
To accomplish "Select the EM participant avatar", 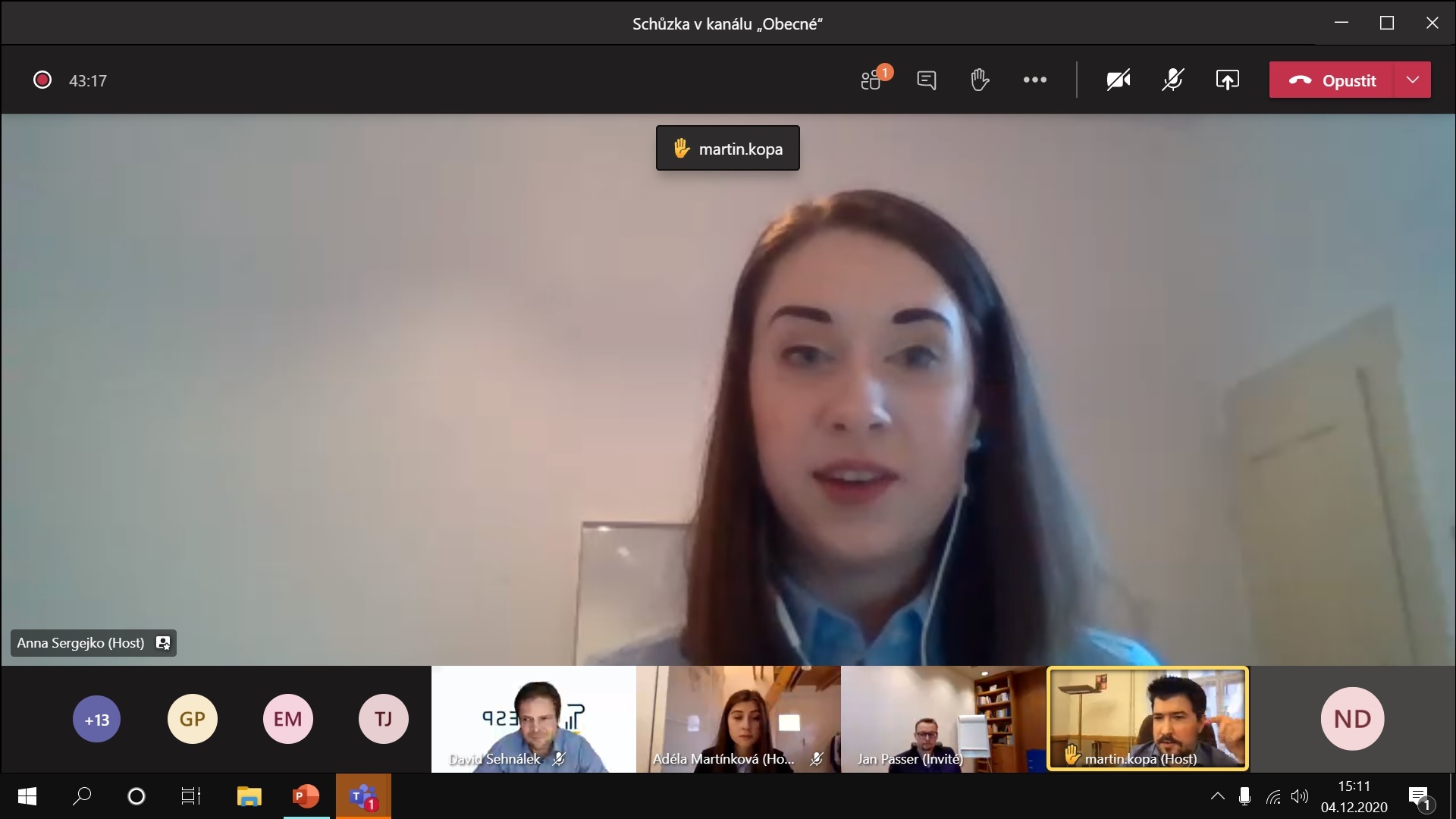I will tap(287, 719).
